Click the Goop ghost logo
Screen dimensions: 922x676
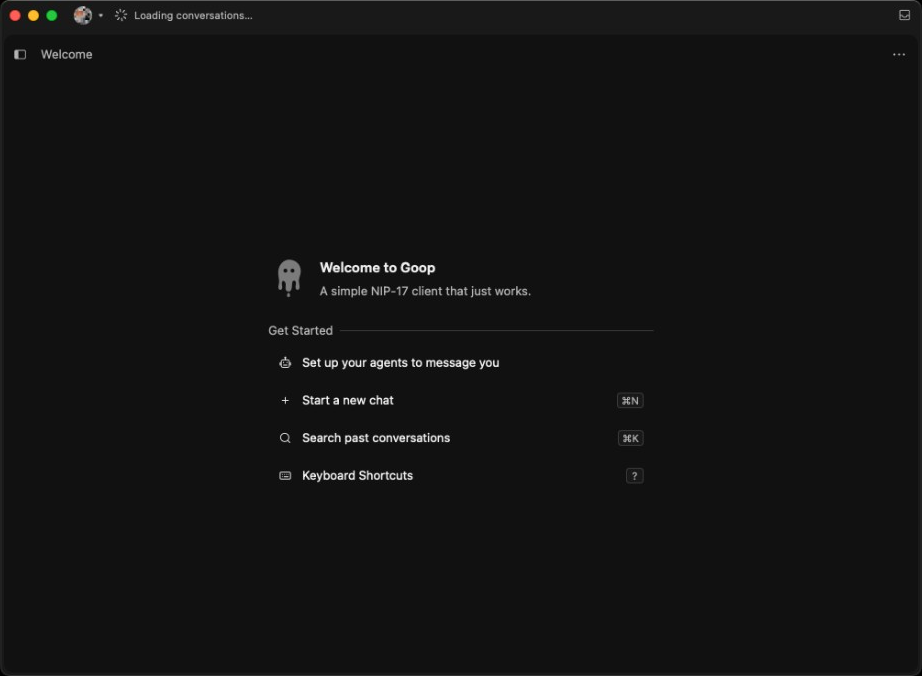click(x=289, y=278)
